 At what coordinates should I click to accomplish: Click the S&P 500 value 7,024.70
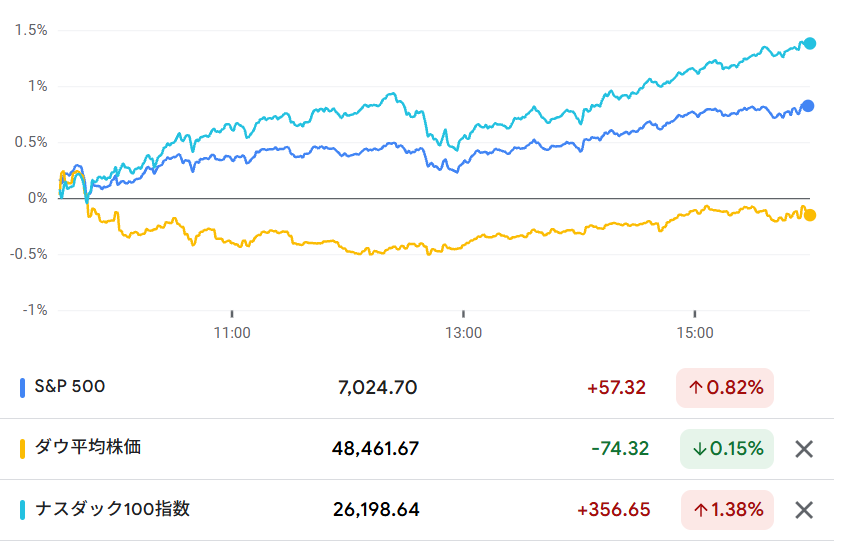point(378,388)
